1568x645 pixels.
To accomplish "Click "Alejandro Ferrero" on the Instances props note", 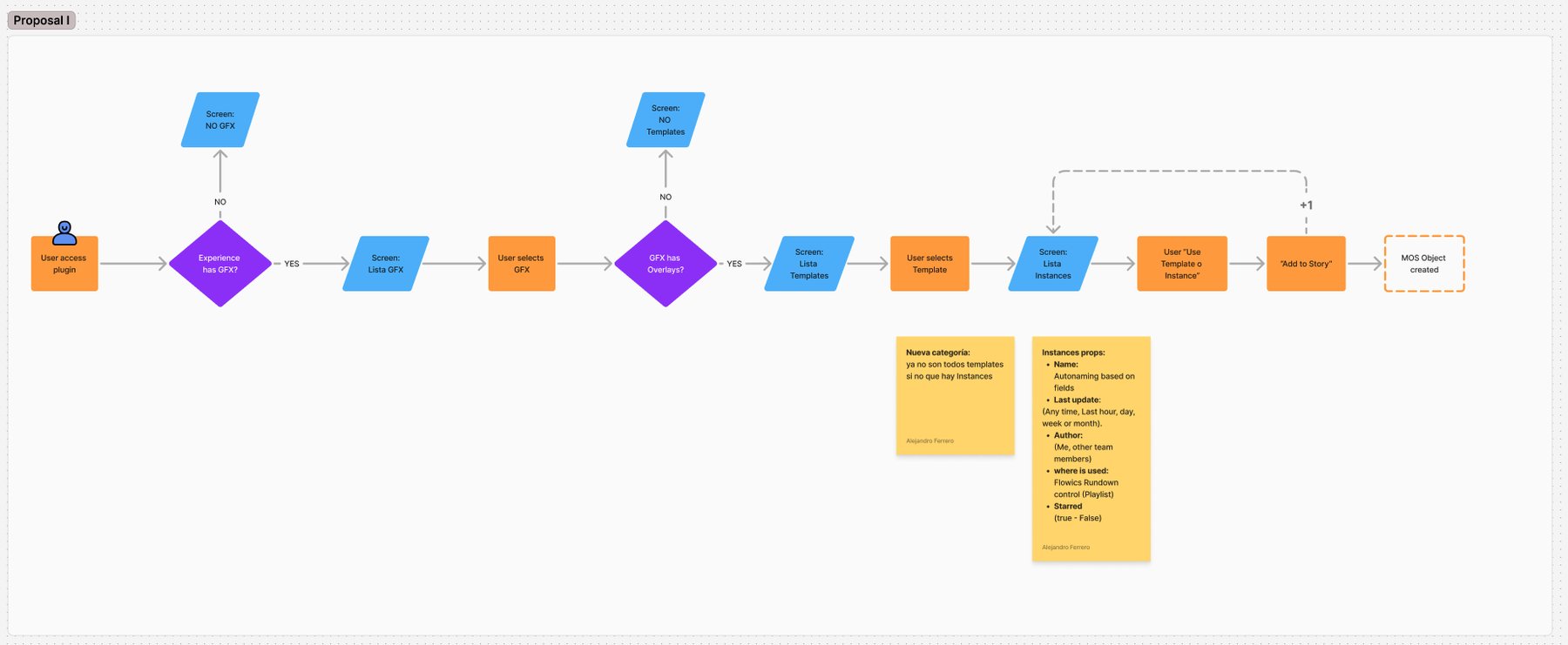I will 1065,548.
